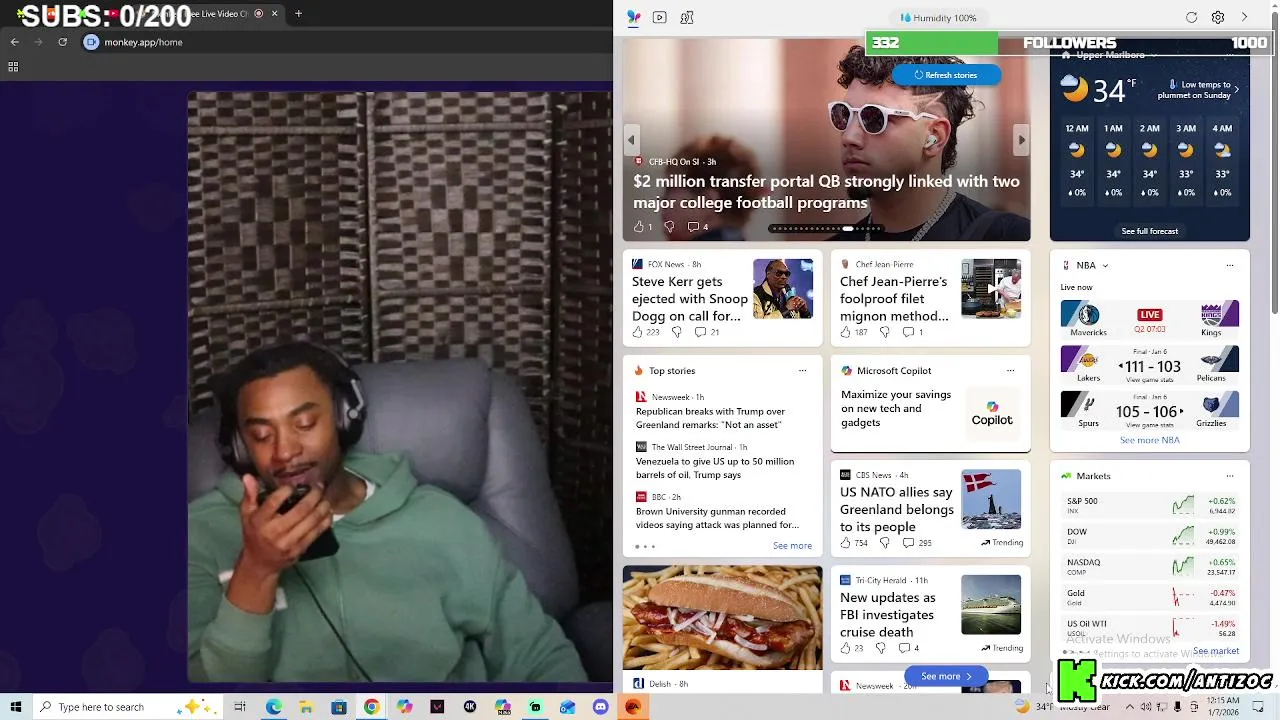Image resolution: width=1280 pixels, height=720 pixels.
Task: Open Chef Jean-Pierre filet mignon article
Action: pyautogui.click(x=894, y=298)
